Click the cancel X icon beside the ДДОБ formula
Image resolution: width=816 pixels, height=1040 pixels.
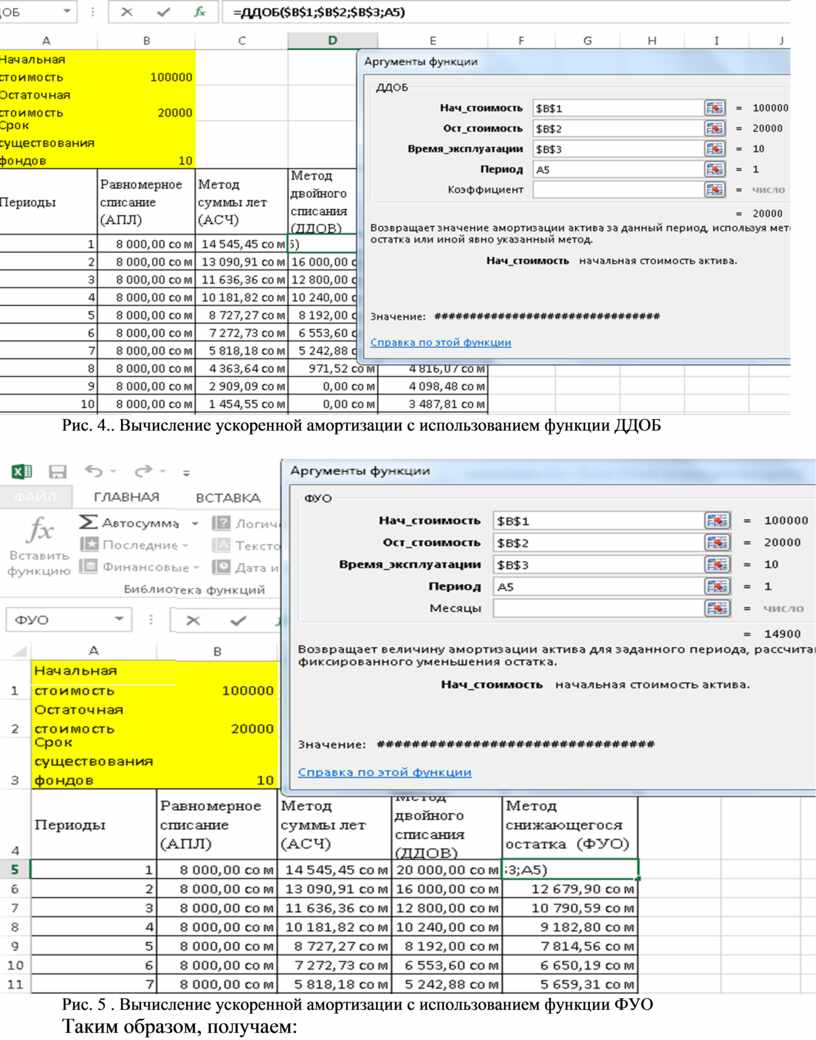click(127, 12)
